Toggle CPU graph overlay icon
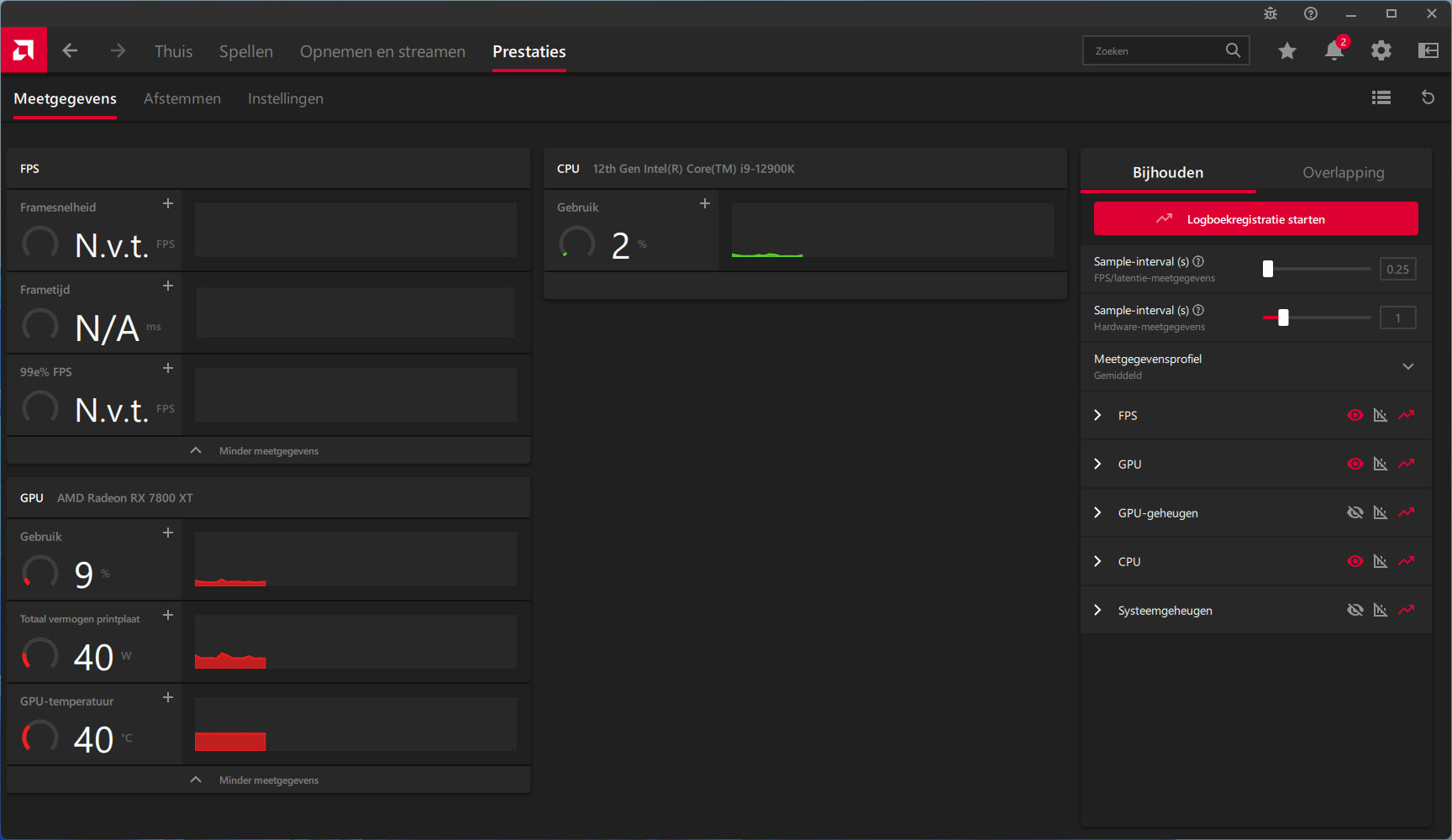 click(1381, 561)
